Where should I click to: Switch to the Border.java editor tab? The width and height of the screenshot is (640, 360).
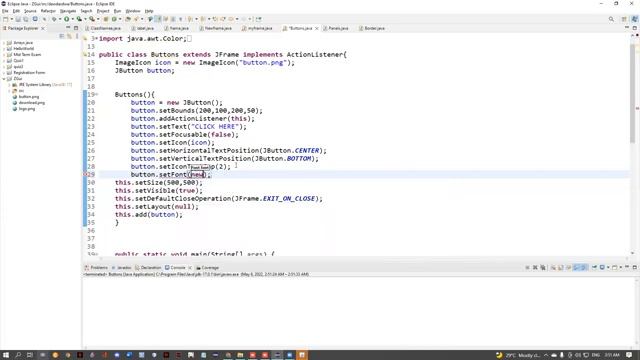pos(372,29)
